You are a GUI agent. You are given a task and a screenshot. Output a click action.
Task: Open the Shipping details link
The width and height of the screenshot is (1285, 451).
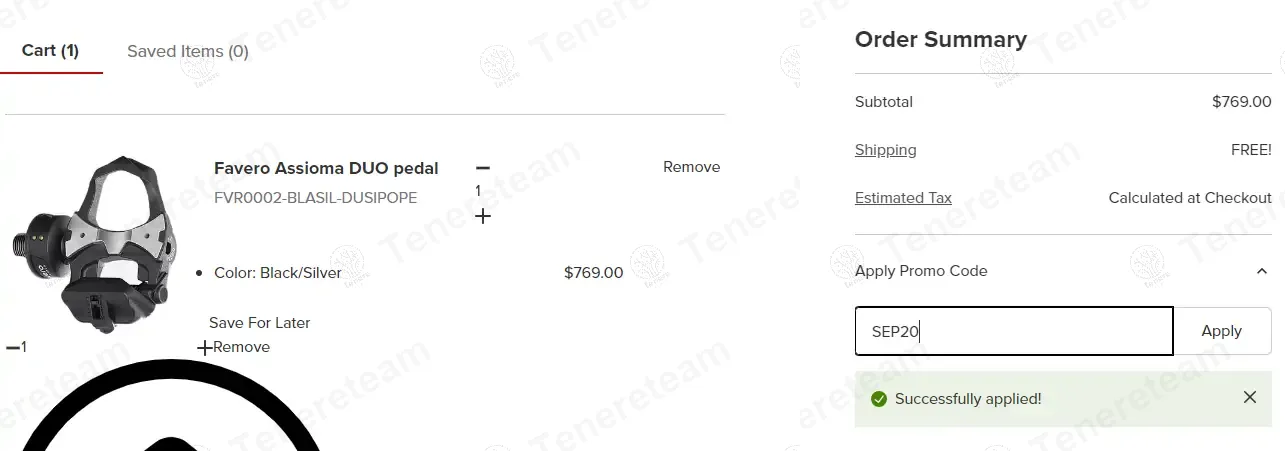tap(885, 150)
